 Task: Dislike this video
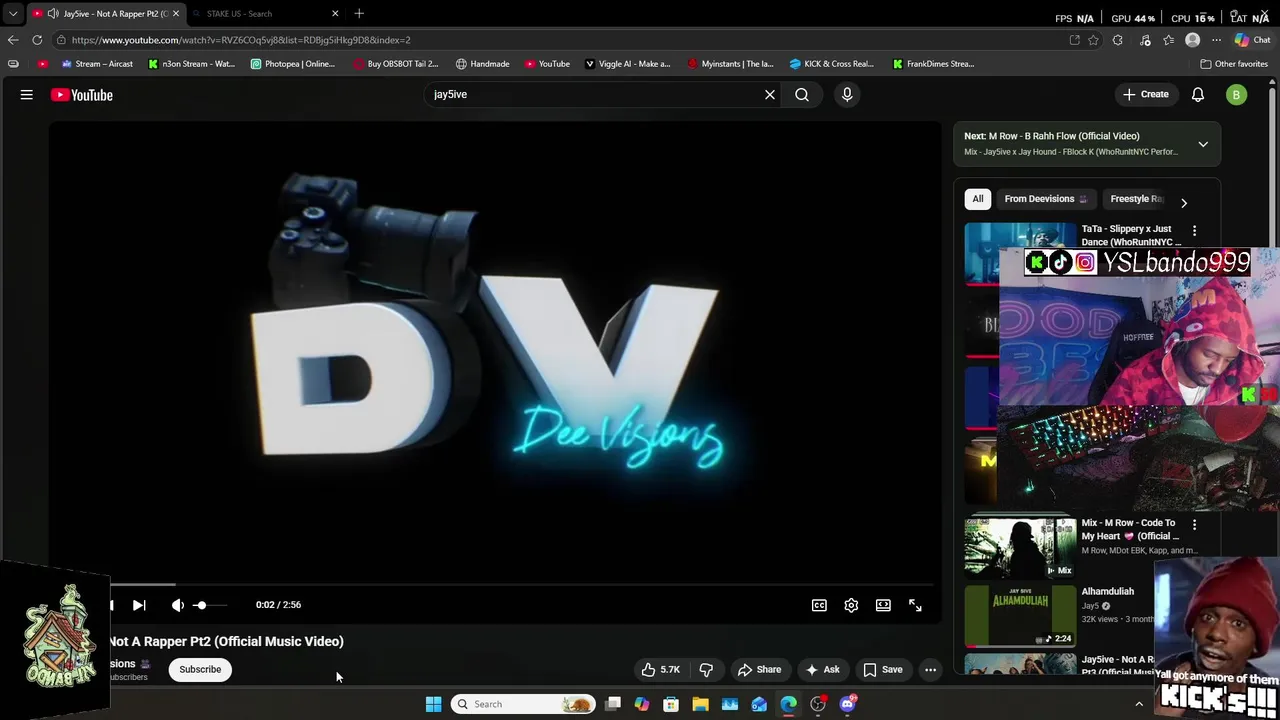click(706, 670)
